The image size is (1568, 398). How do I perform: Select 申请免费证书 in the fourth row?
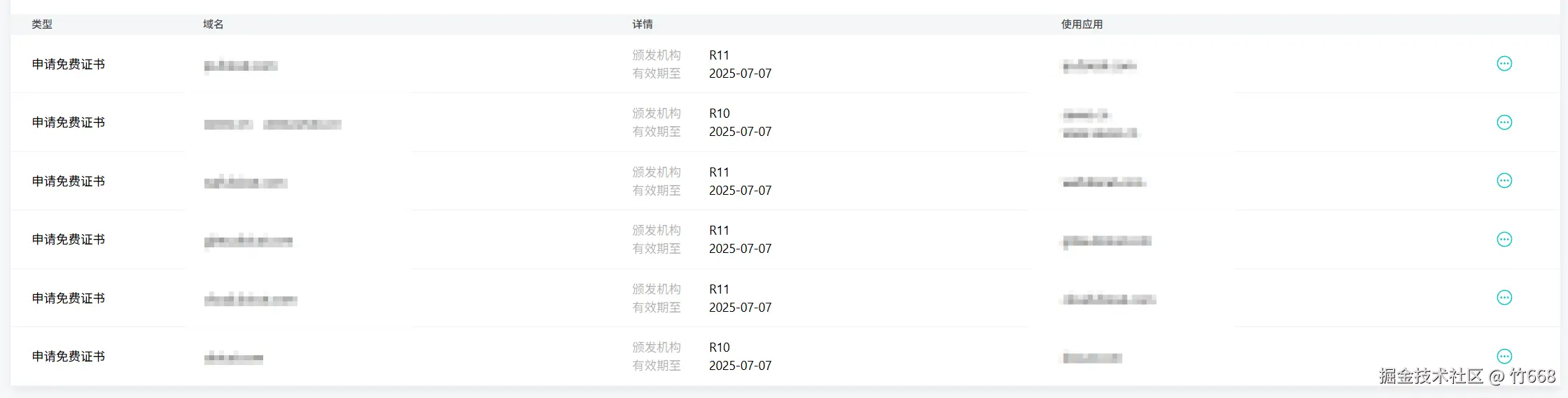(69, 240)
